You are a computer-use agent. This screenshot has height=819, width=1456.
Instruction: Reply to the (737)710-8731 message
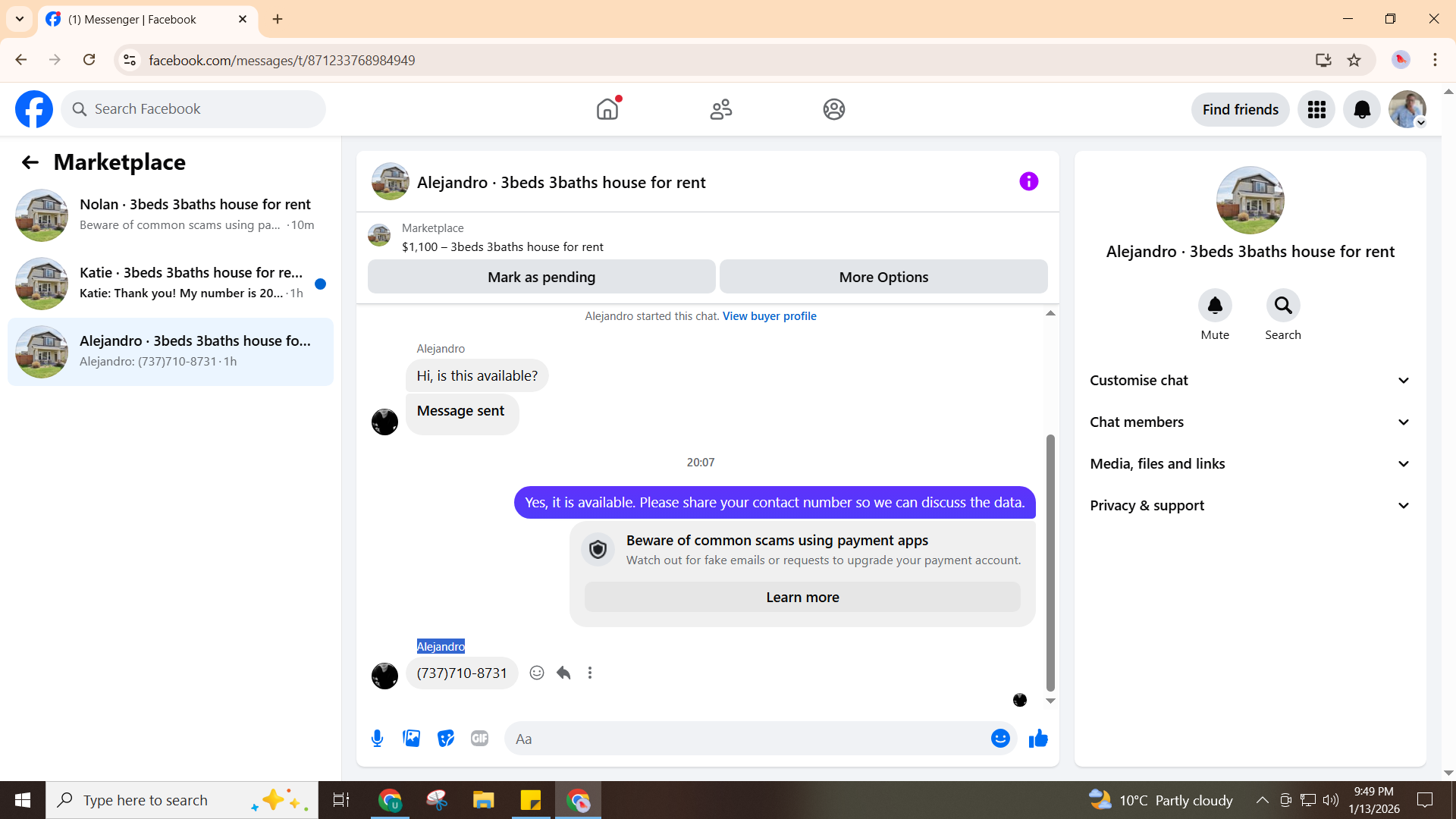coord(563,673)
